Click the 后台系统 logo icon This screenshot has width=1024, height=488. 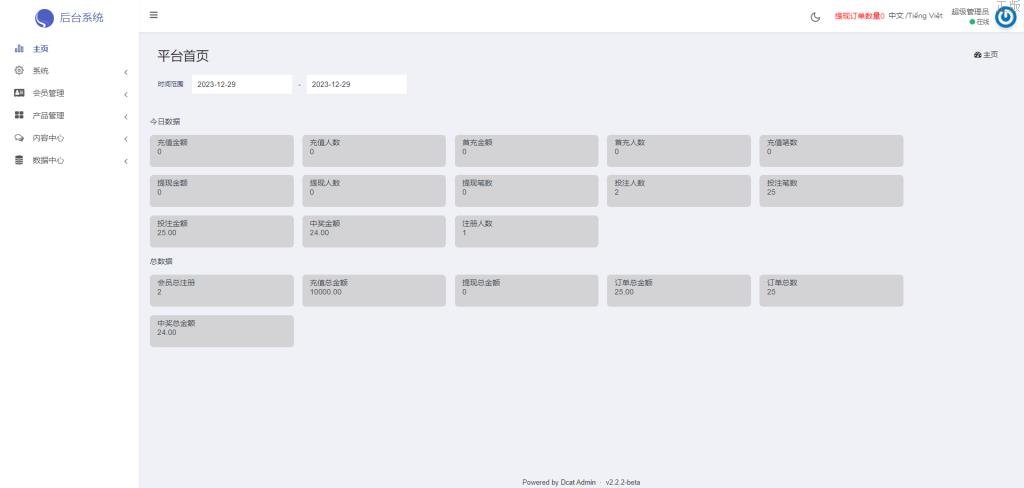(x=44, y=17)
